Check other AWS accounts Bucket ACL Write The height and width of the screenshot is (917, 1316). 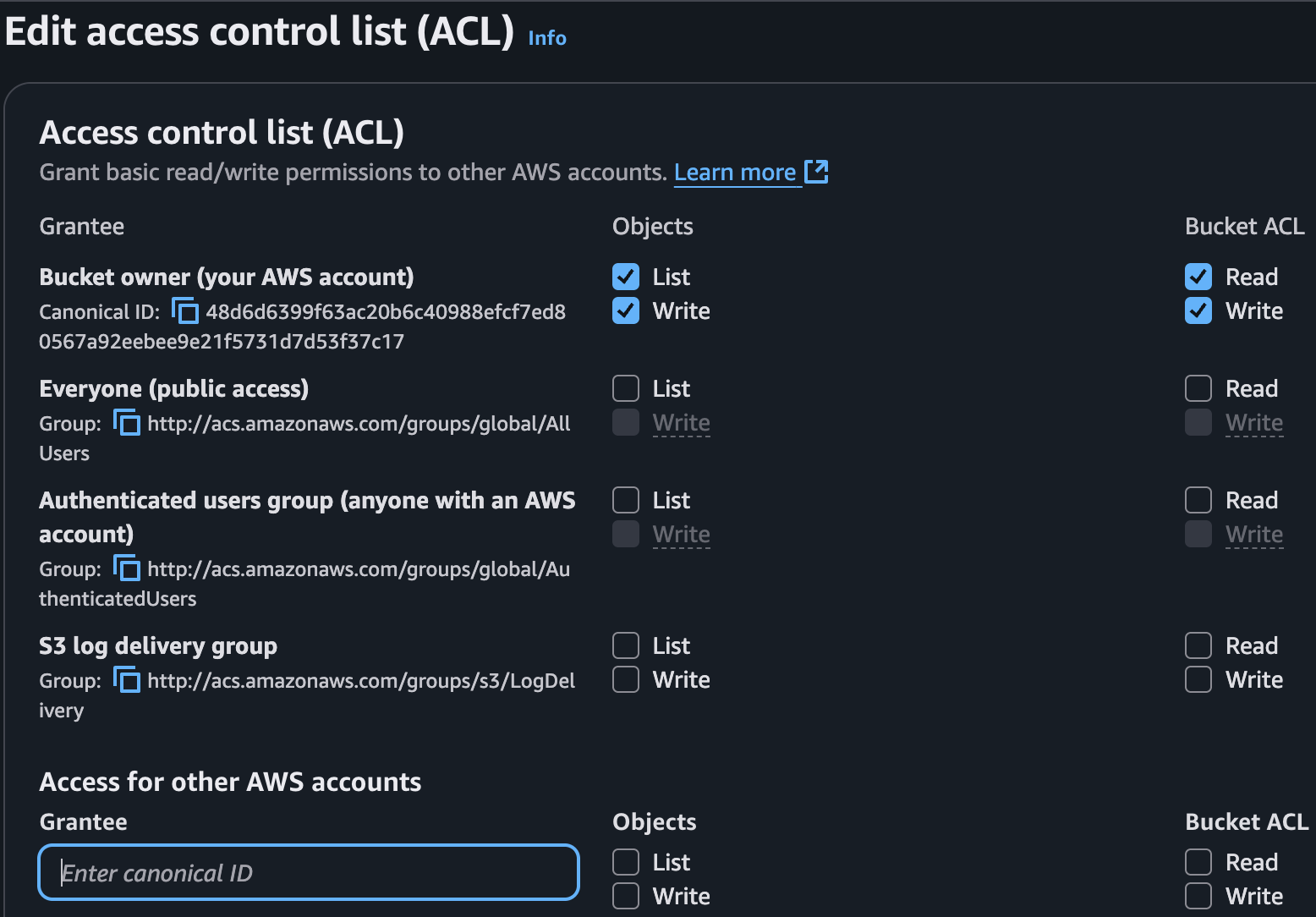click(x=1198, y=896)
